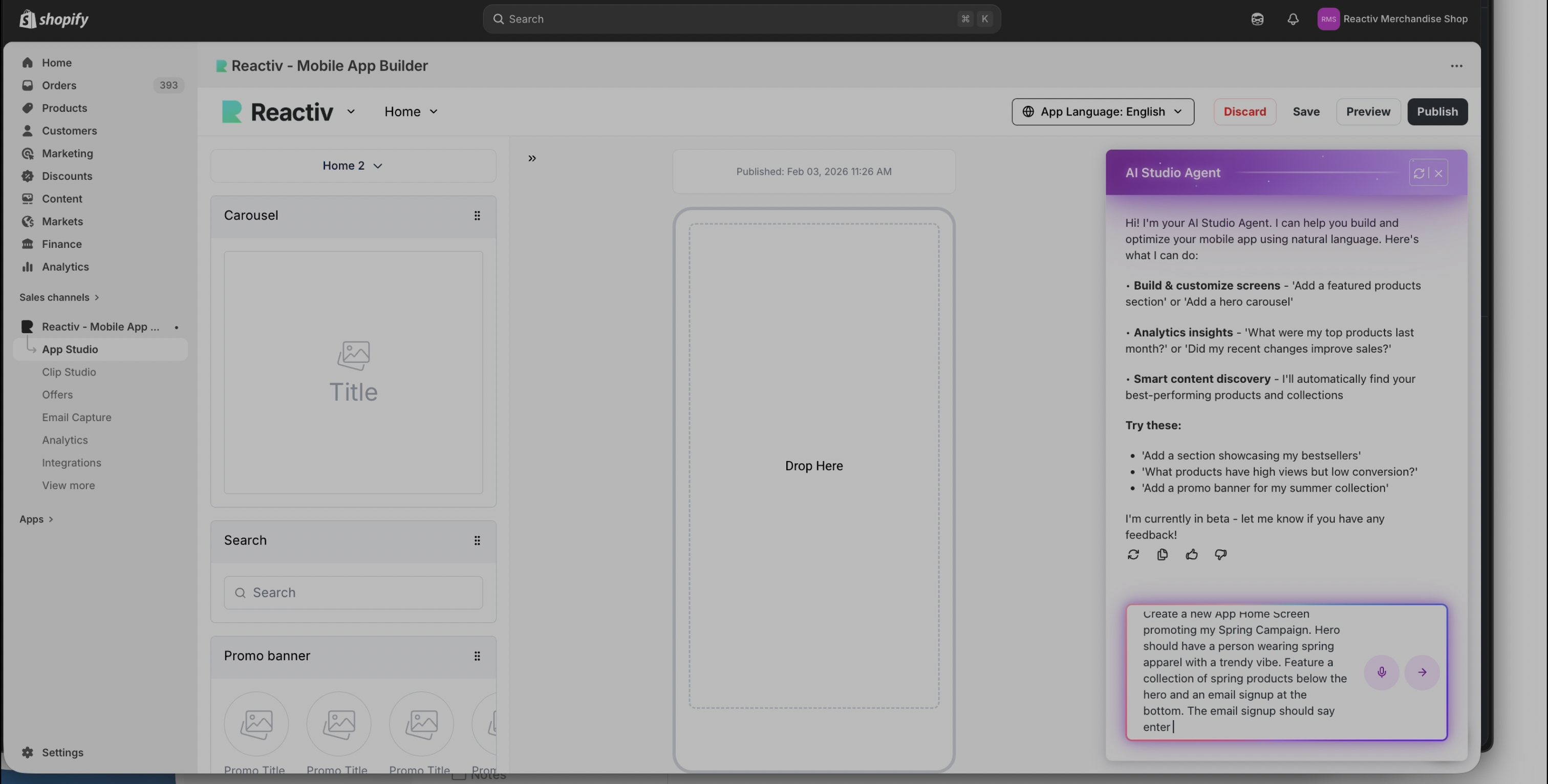Click the Finance bank icon

coord(27,244)
